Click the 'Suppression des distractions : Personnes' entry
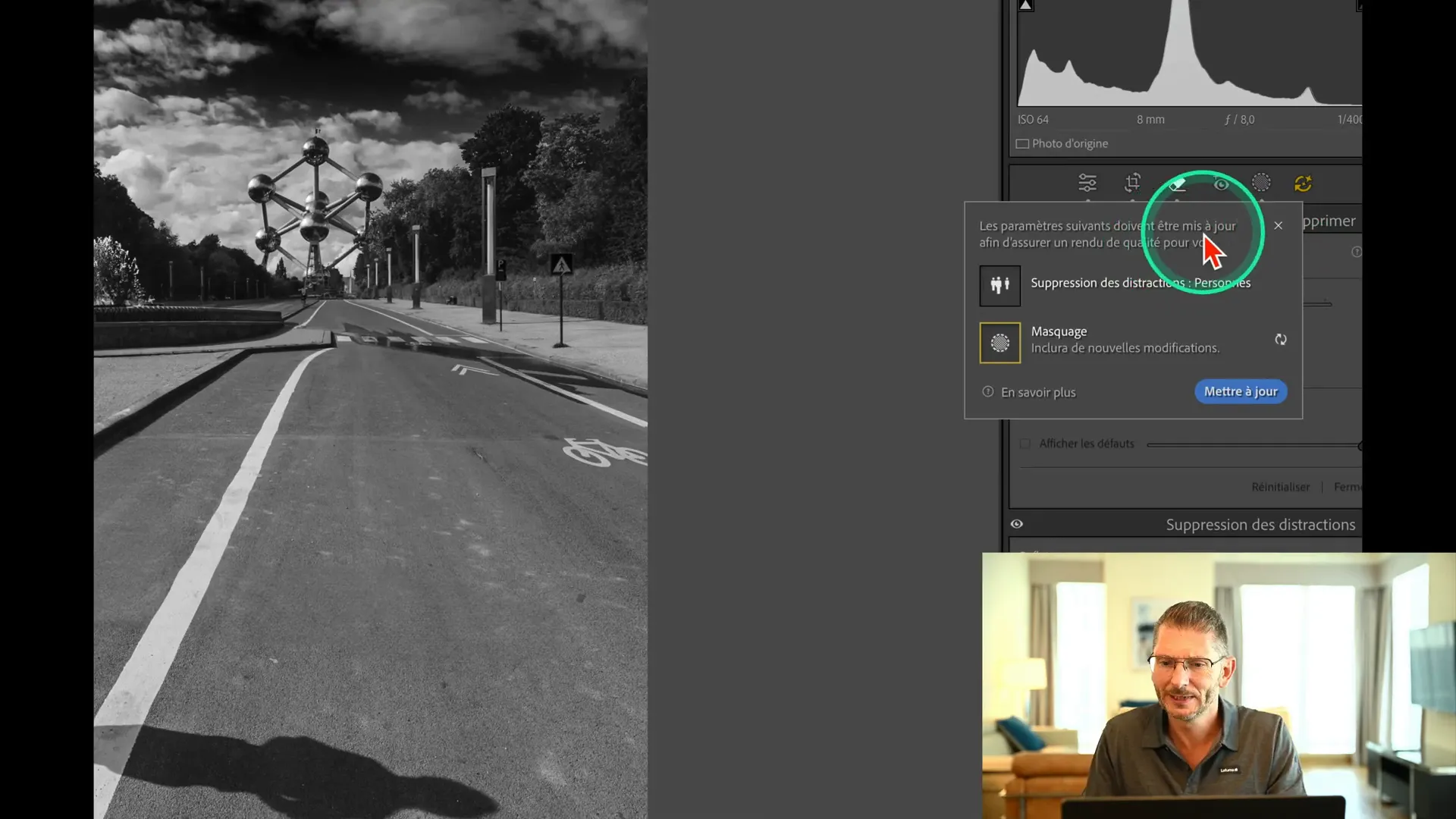Viewport: 1456px width, 819px height. click(x=1141, y=283)
